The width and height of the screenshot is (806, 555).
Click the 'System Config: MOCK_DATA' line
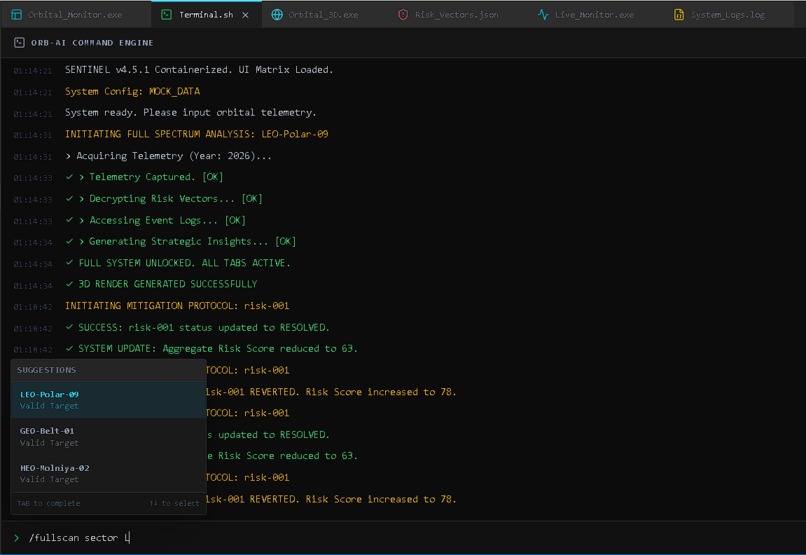[x=132, y=91]
